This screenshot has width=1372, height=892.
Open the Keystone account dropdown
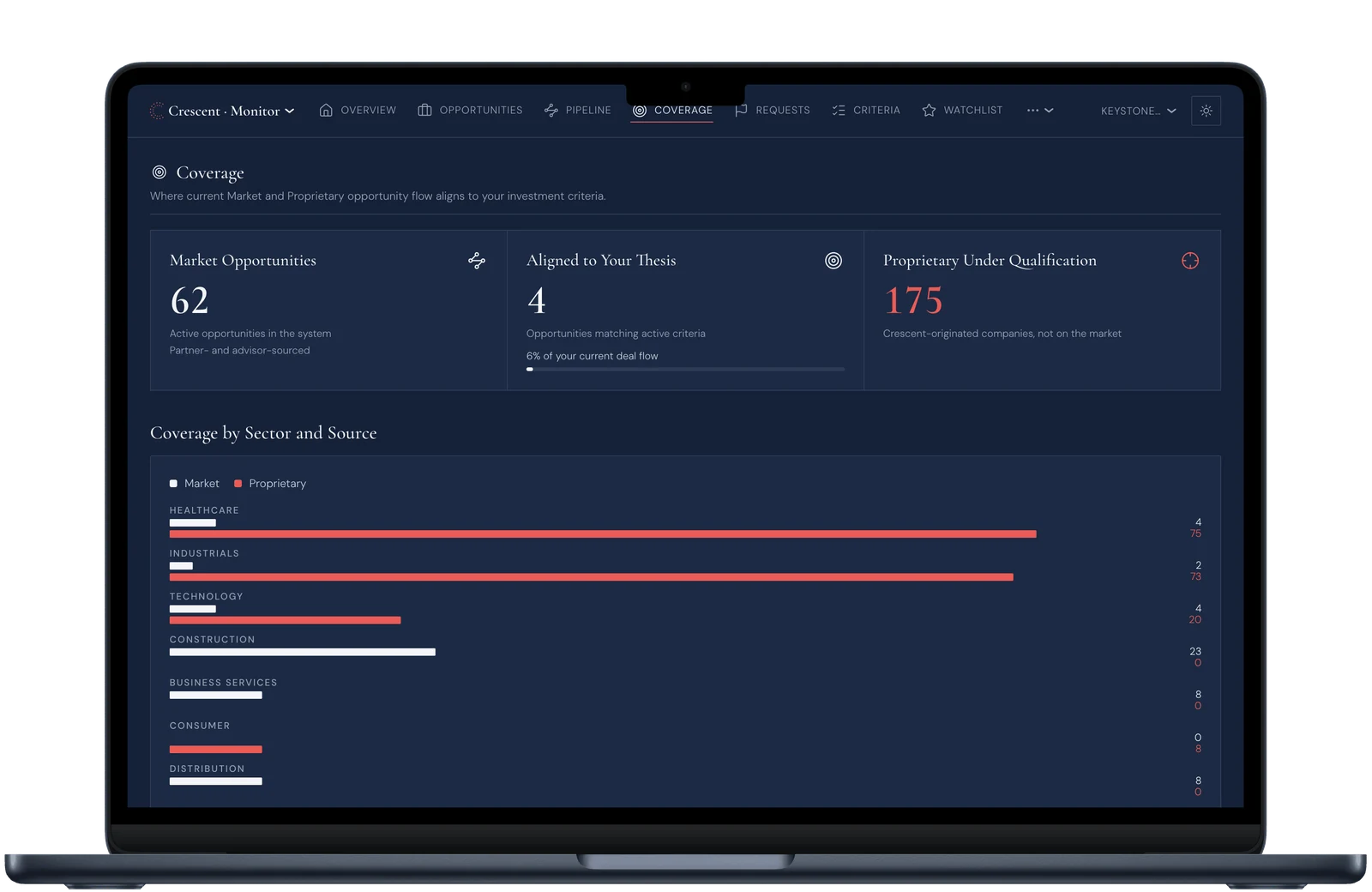pos(1139,111)
